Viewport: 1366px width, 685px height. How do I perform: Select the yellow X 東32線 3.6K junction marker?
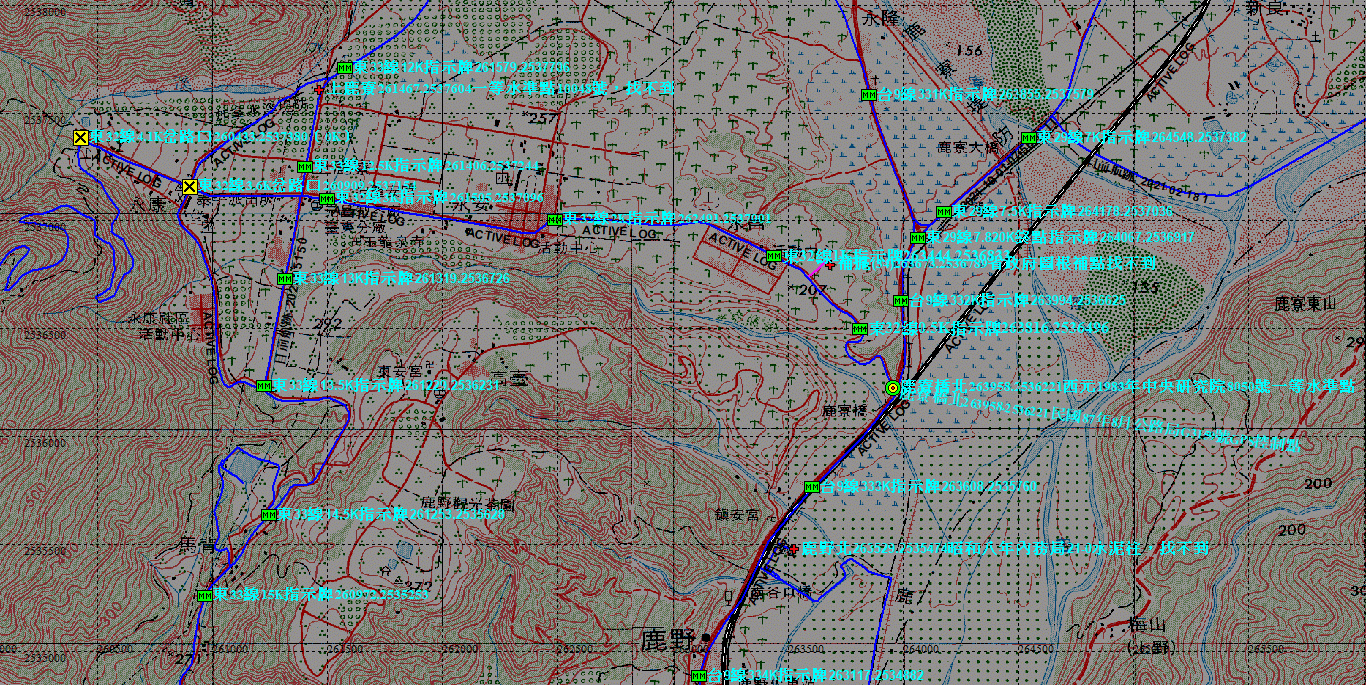point(189,186)
